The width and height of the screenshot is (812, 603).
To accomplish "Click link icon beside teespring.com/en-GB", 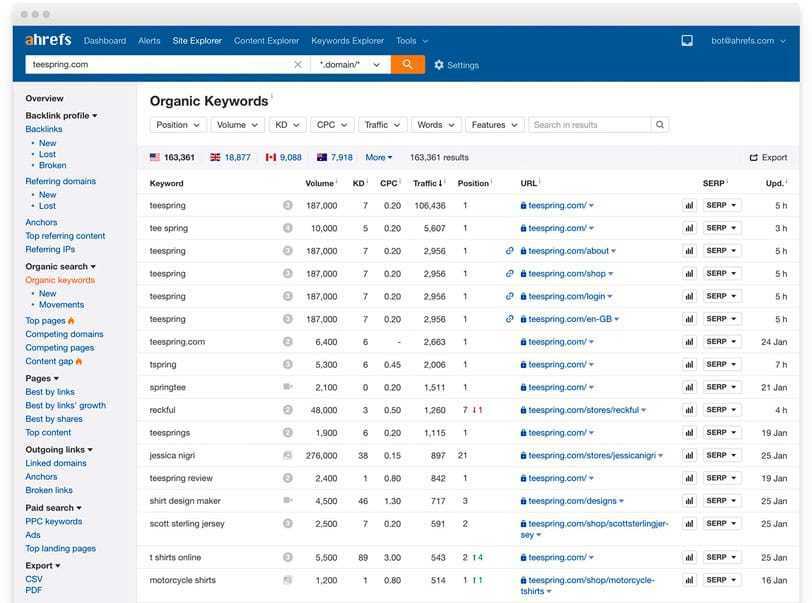I will click(510, 319).
